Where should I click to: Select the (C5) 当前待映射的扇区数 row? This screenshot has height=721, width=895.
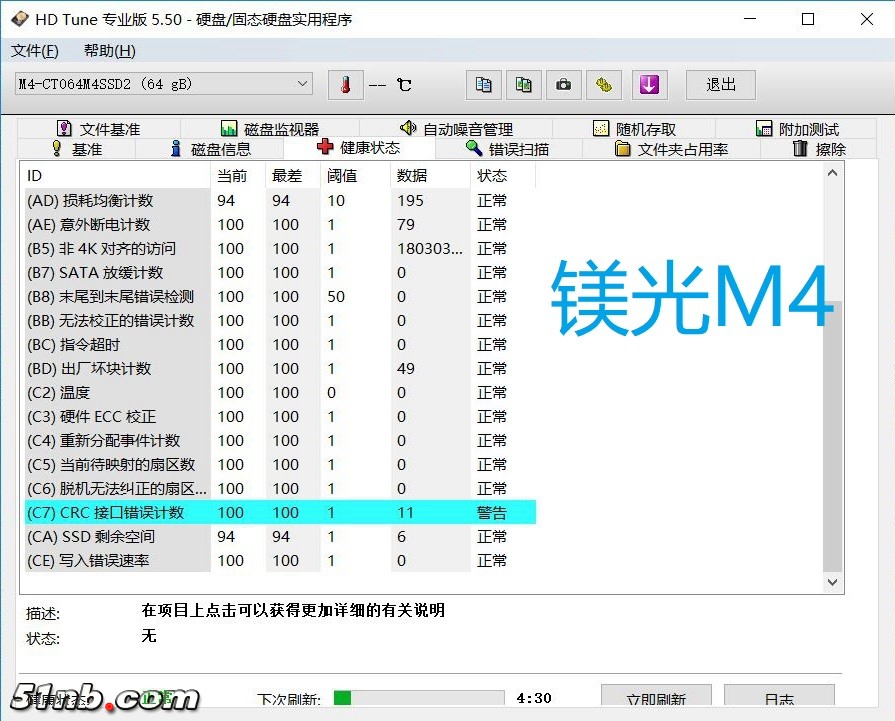coord(280,464)
